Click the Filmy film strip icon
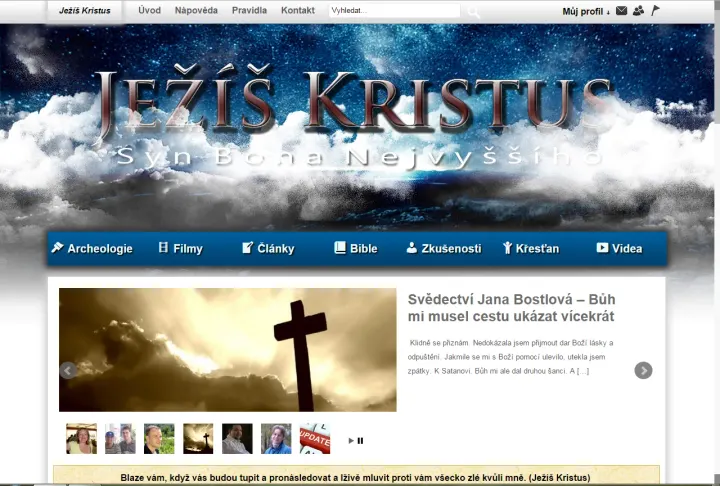Screen dimensions: 720x486 [x=163, y=248]
